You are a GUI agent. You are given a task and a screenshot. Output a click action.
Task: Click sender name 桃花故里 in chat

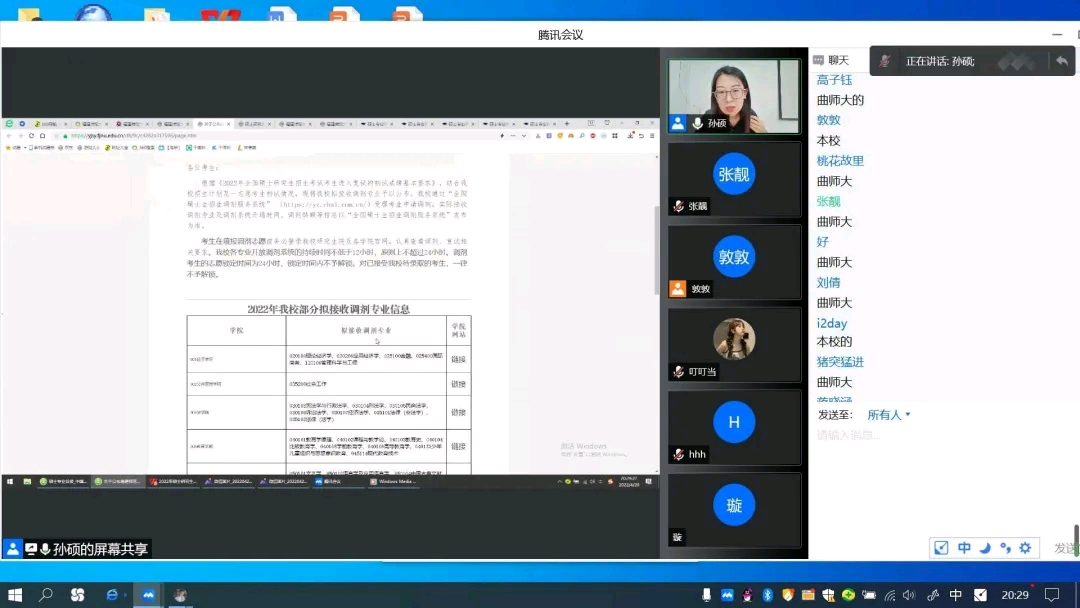(x=840, y=161)
